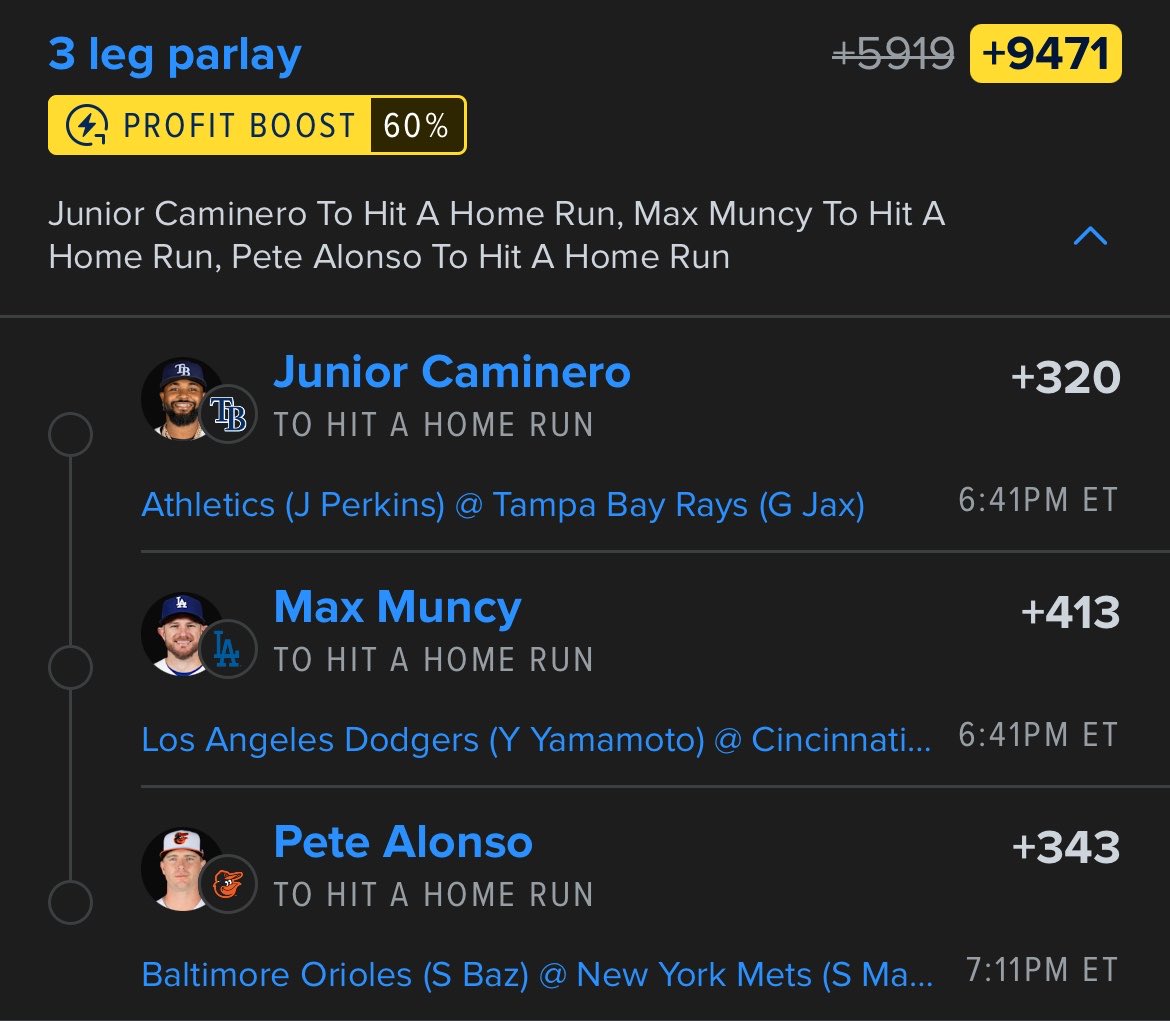Open Pete Alonso's player headshot
1170x1021 pixels.
[181, 869]
